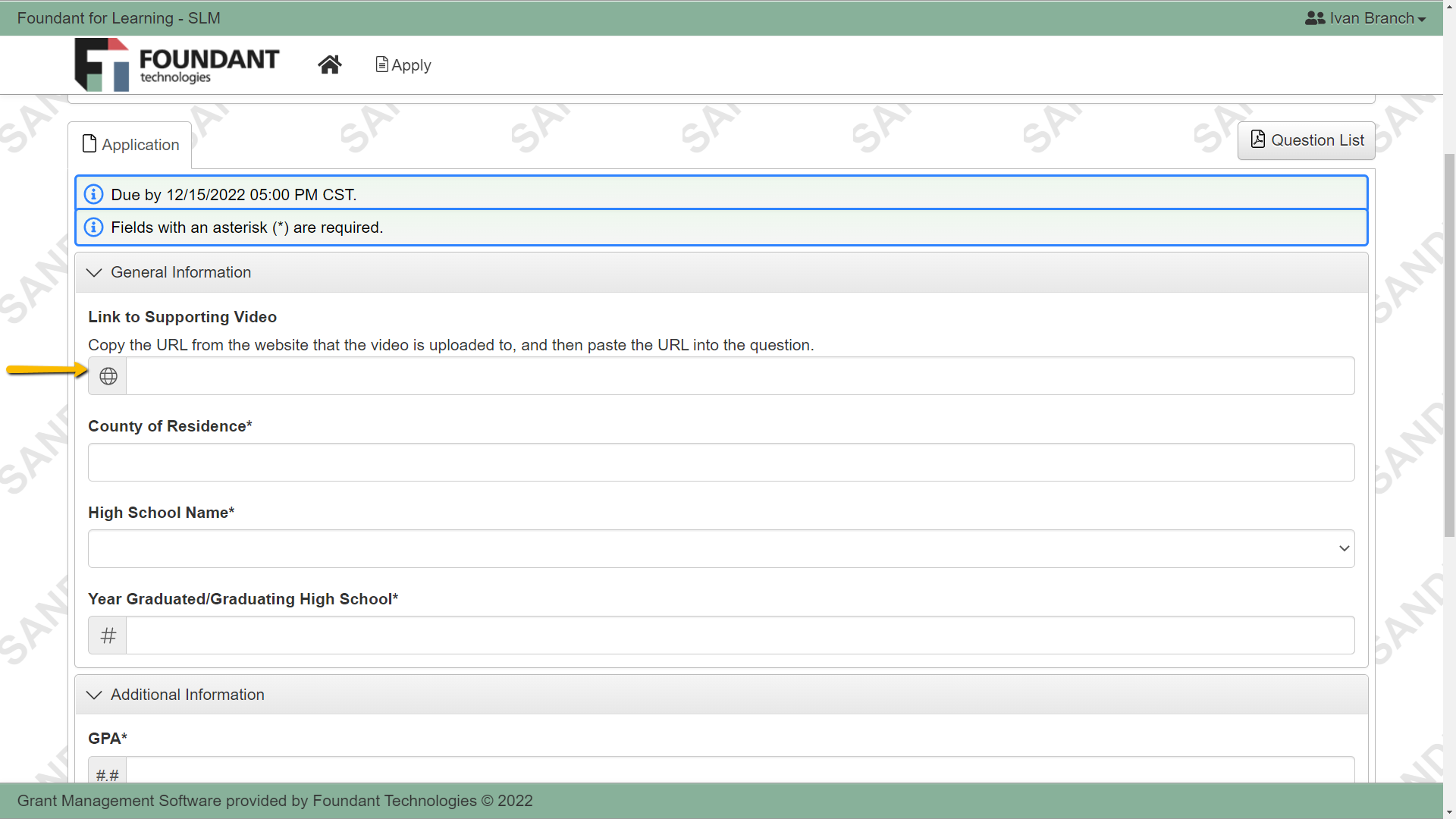The width and height of the screenshot is (1456, 819).
Task: Click the #.# icon beside the GPA field
Action: tap(107, 775)
